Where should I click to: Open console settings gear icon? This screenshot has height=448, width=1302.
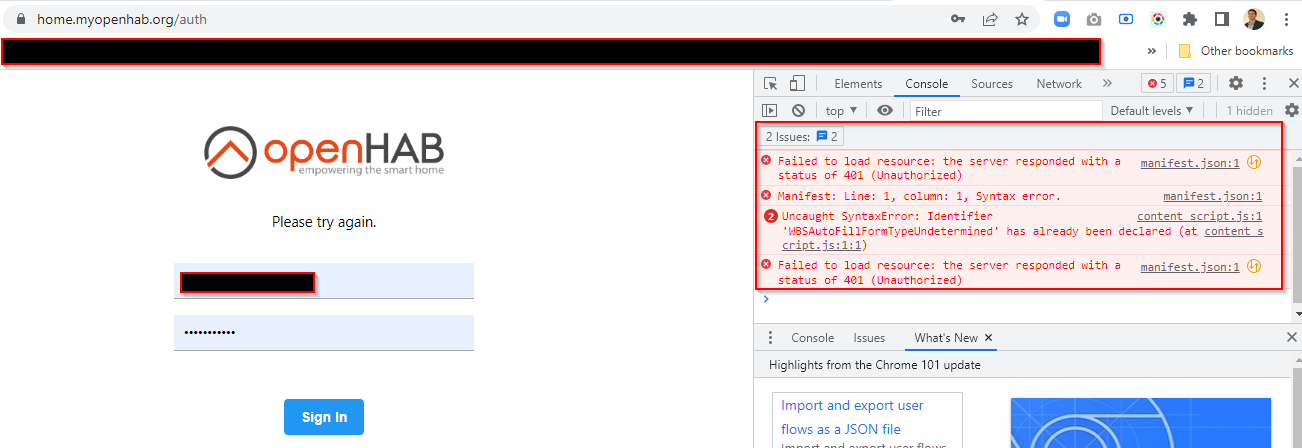[1292, 111]
